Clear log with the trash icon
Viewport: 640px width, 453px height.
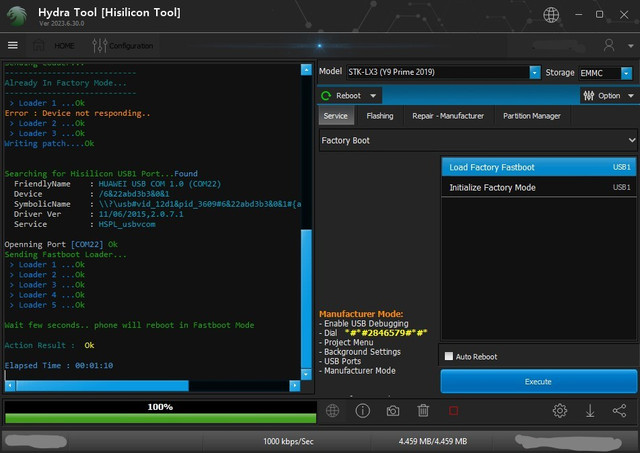coord(423,411)
